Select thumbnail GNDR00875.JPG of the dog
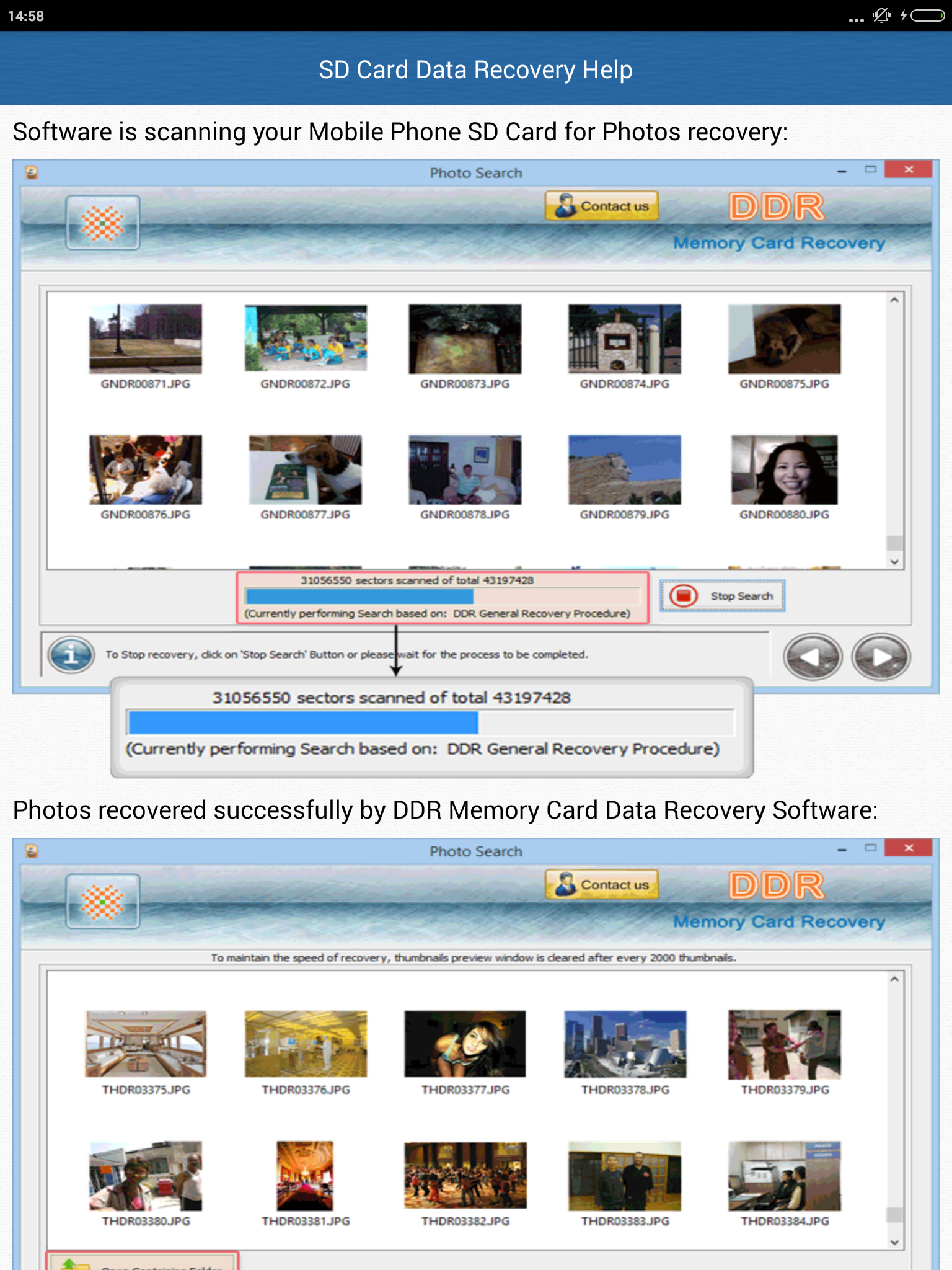The image size is (952, 1270). pos(784,339)
